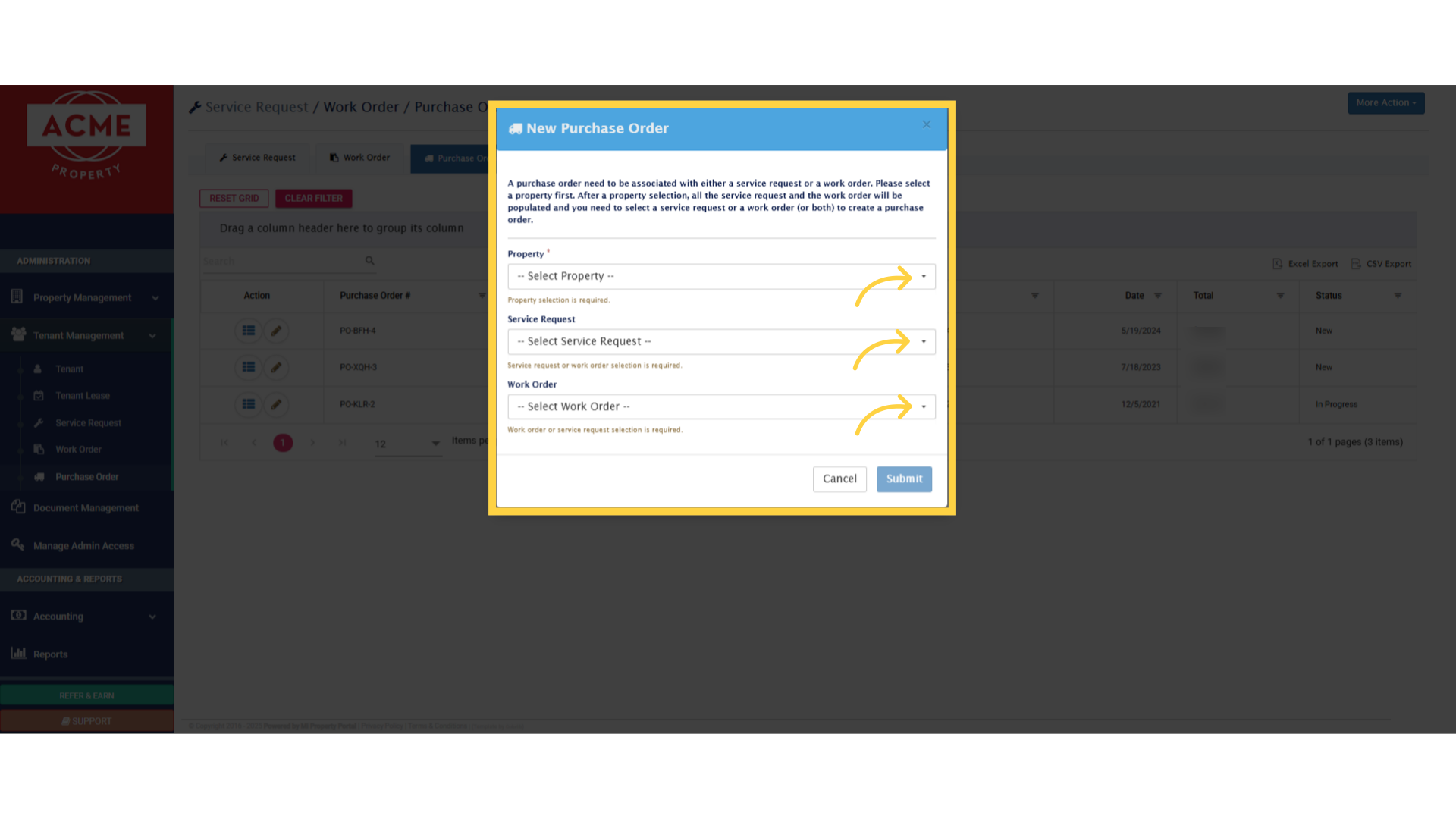The height and width of the screenshot is (819, 1456).
Task: Switch to the Work Order tab
Action: [x=359, y=157]
